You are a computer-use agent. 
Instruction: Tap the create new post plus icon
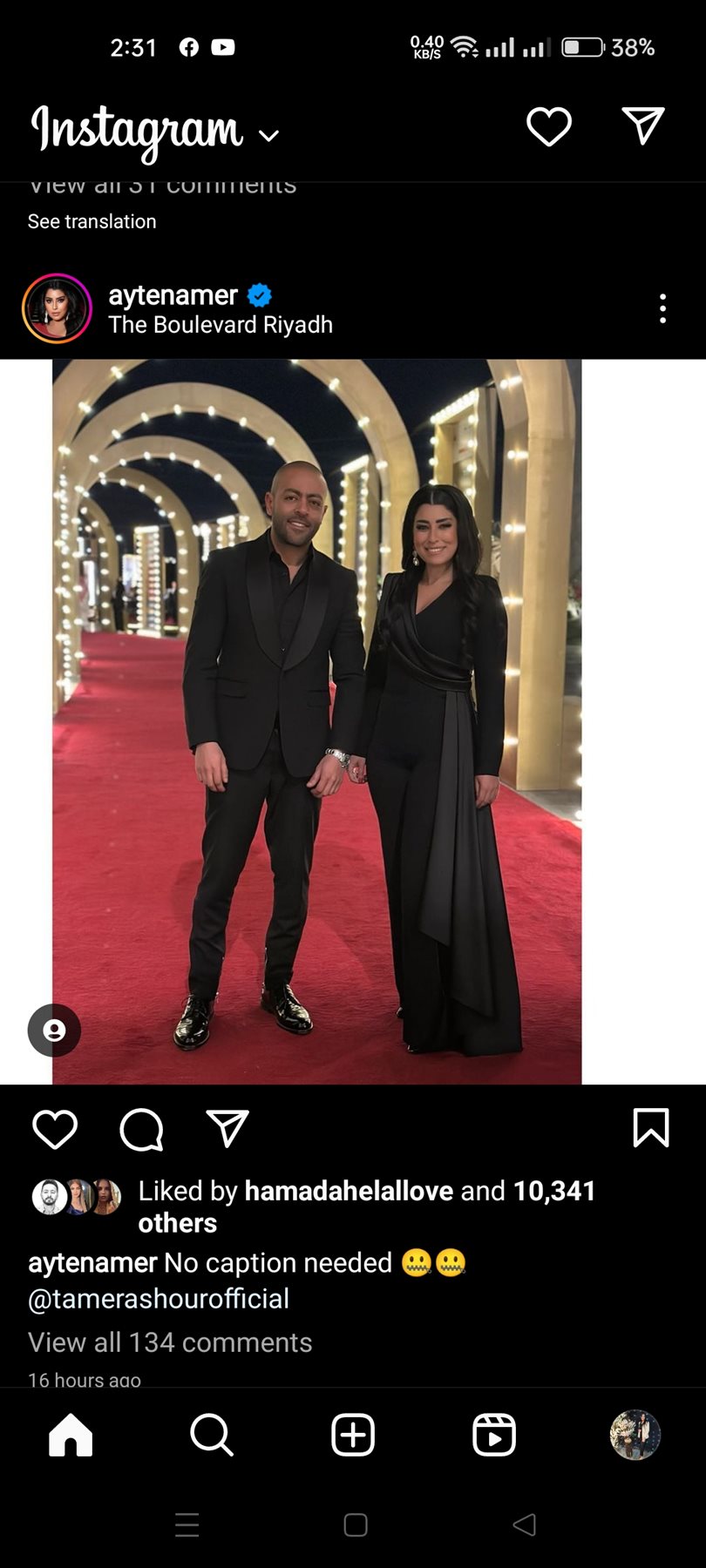pyautogui.click(x=353, y=1435)
